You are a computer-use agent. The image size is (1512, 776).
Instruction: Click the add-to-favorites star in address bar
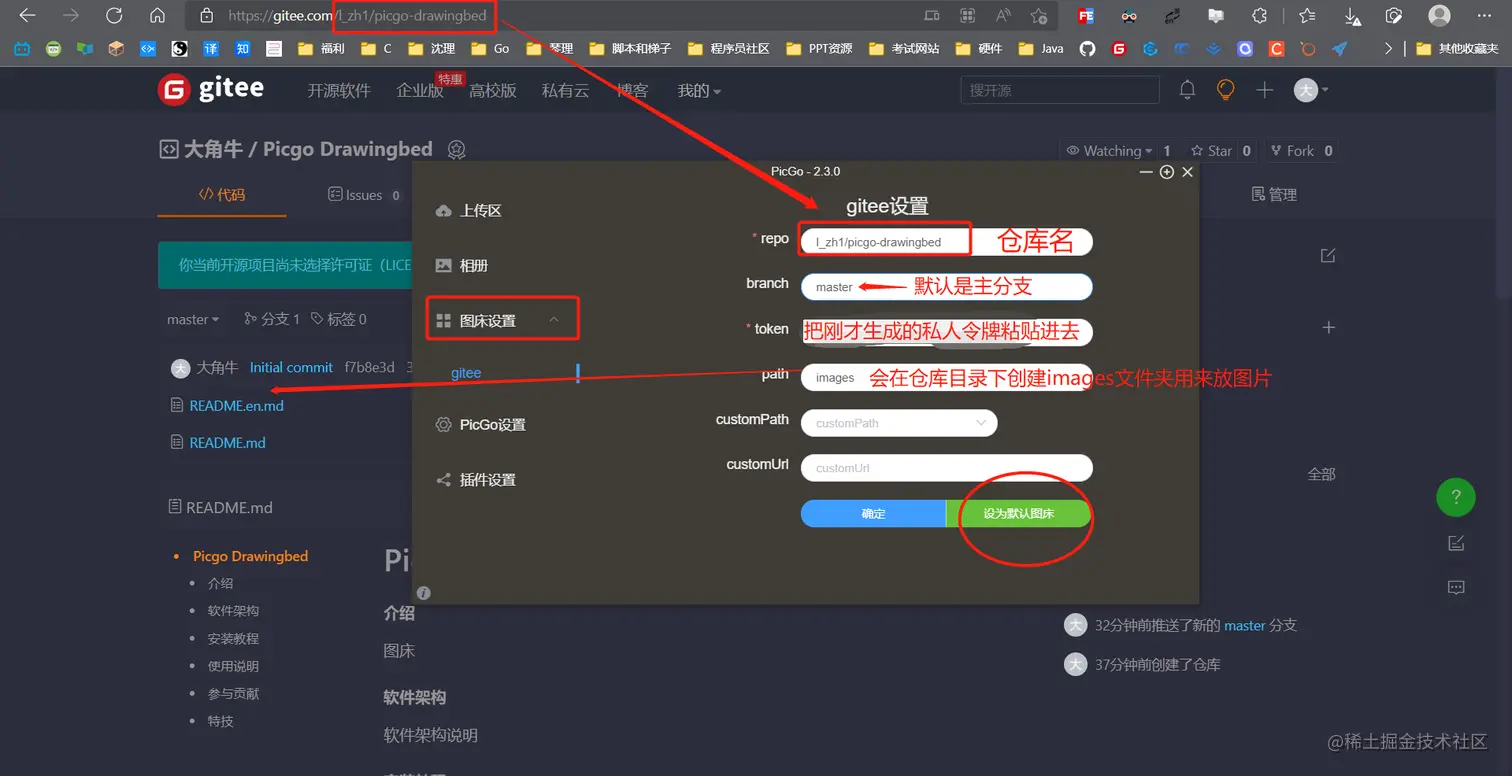pos(1039,16)
